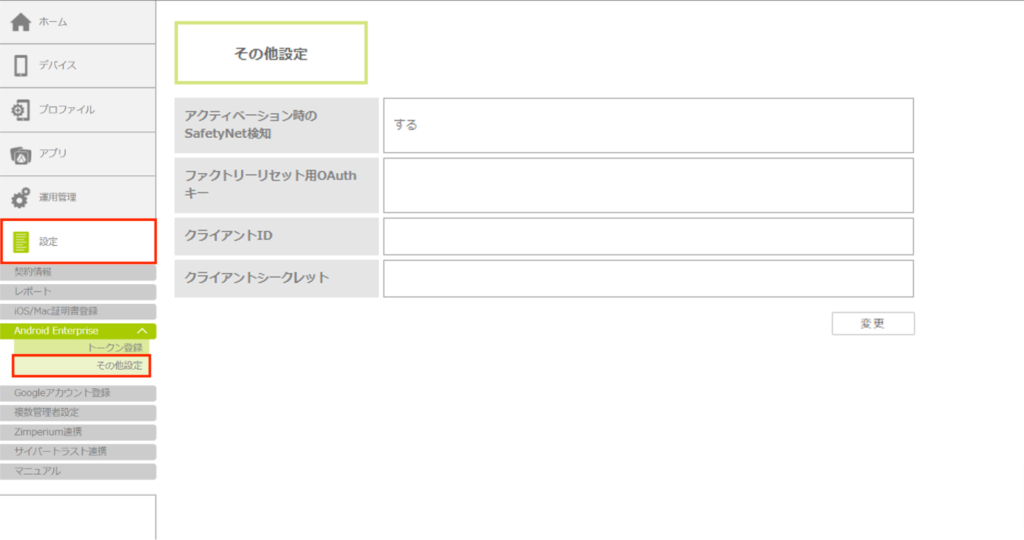
Task: Collapse the Android Enterprise section
Action: 142,331
